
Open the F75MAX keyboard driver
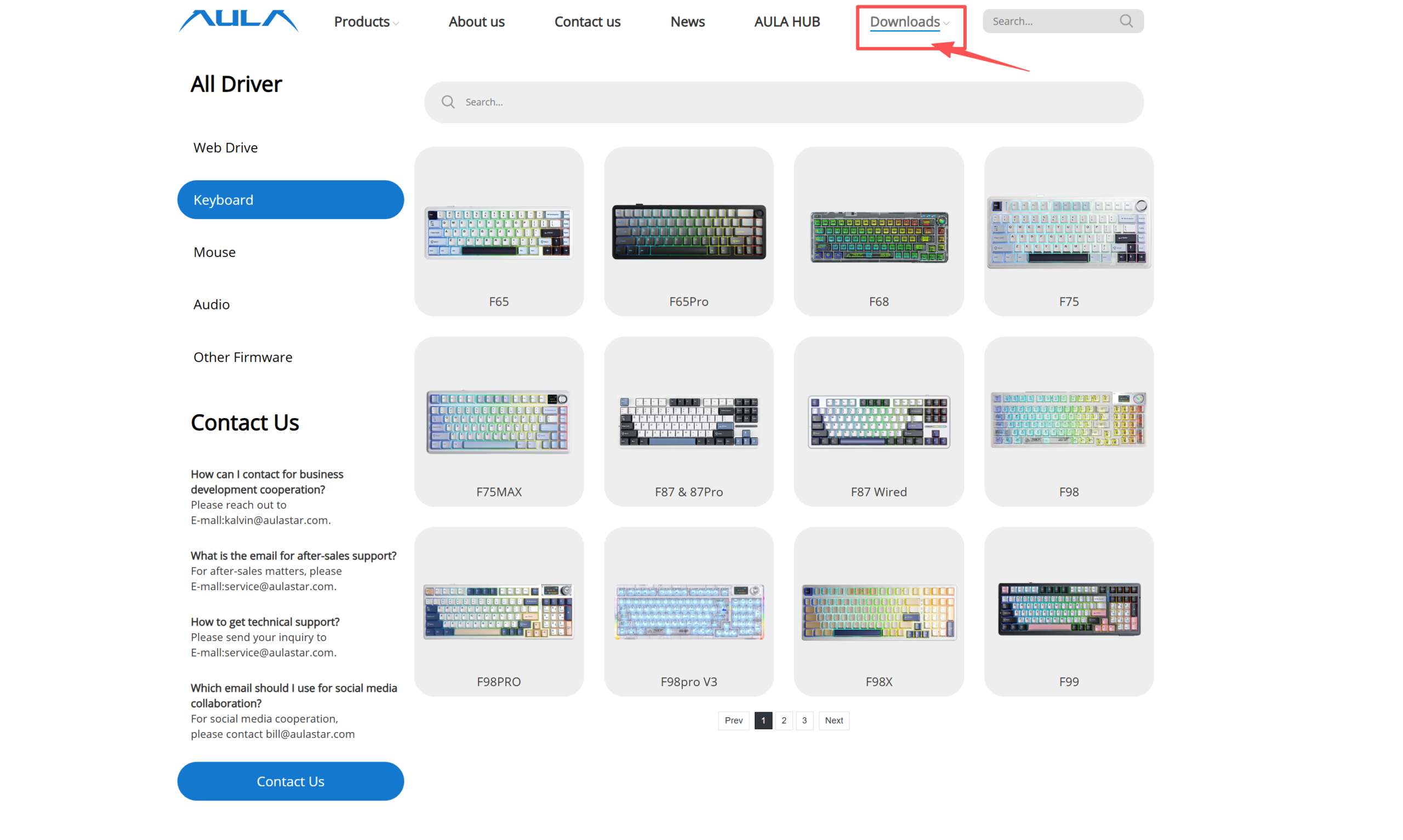[x=499, y=421]
